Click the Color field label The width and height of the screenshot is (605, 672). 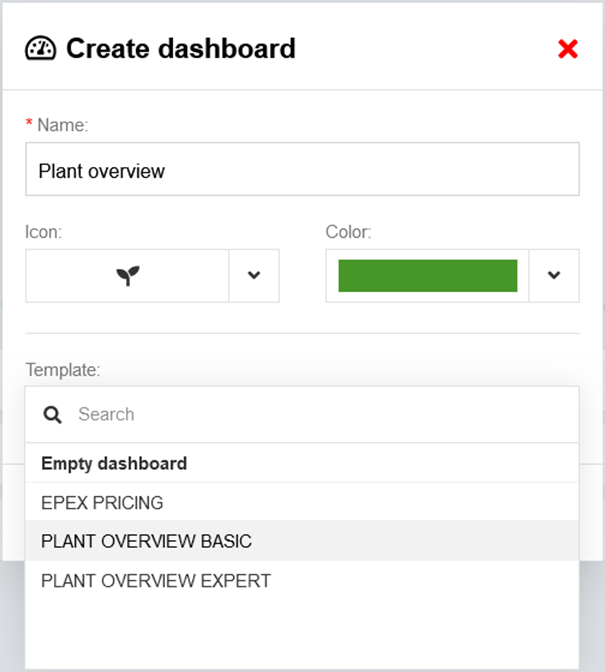coord(348,232)
